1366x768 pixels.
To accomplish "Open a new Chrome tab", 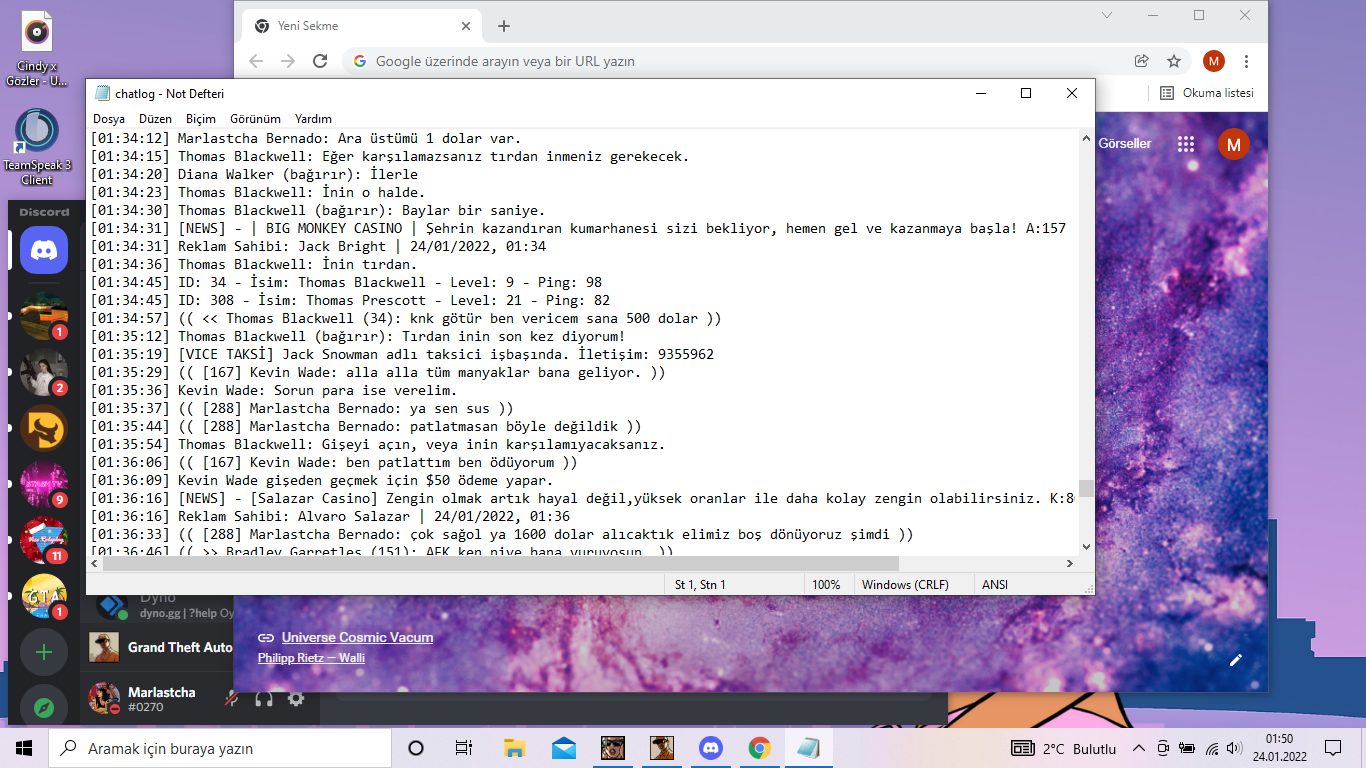I will point(504,26).
